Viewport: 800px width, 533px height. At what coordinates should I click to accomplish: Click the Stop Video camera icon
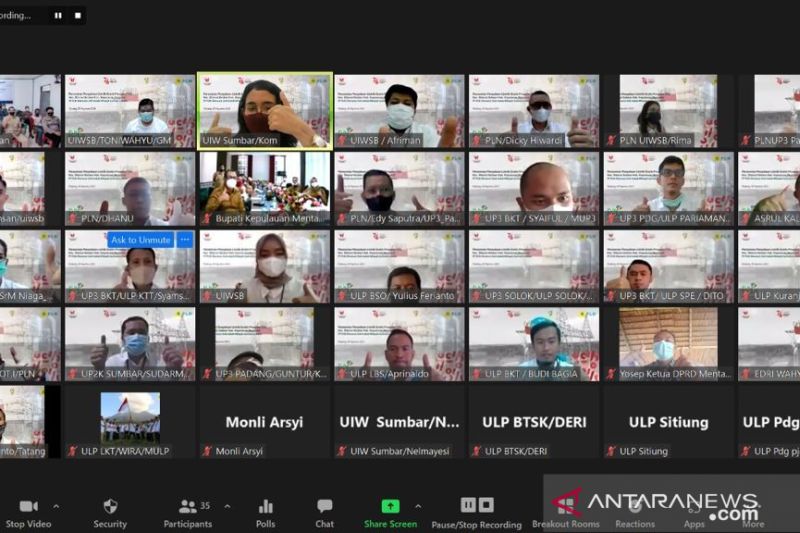coord(29,506)
